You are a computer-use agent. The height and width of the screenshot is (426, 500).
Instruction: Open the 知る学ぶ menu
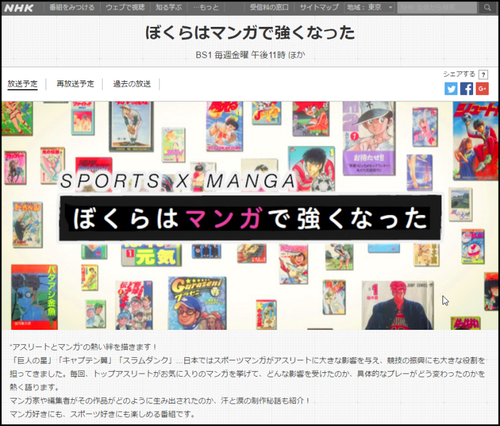tap(169, 7)
